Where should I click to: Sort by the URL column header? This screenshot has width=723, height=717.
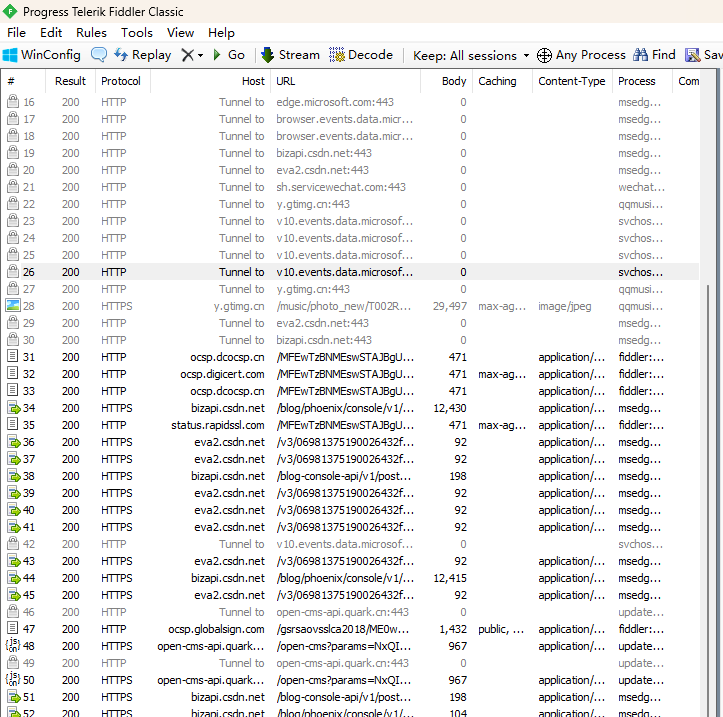345,81
